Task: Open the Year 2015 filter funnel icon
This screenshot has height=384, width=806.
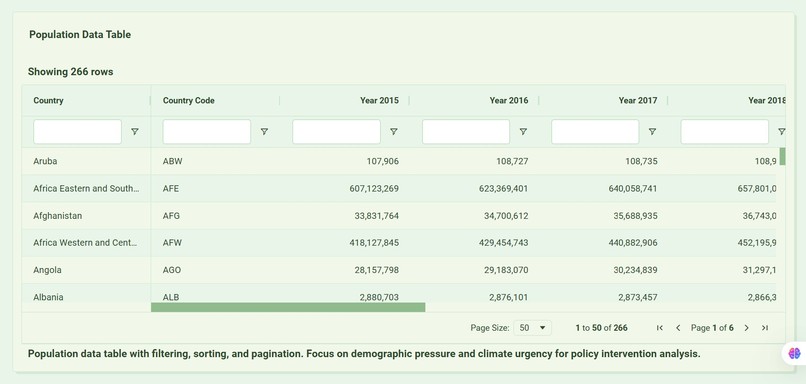Action: click(394, 132)
